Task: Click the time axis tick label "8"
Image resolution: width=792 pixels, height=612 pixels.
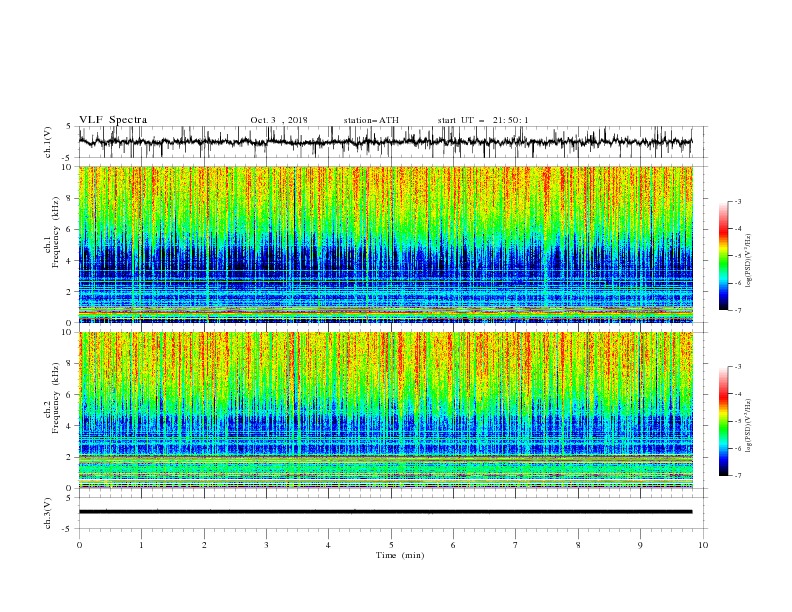Action: (x=578, y=545)
